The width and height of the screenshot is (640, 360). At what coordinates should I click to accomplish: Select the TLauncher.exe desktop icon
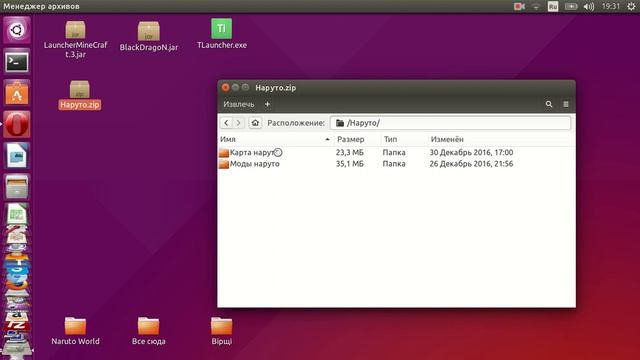(x=222, y=34)
